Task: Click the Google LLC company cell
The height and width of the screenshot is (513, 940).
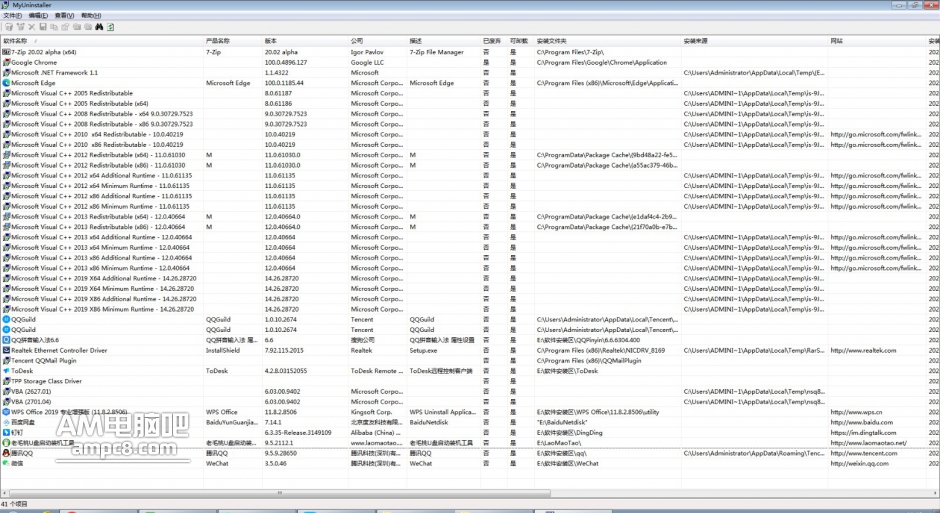Action: pyautogui.click(x=367, y=62)
